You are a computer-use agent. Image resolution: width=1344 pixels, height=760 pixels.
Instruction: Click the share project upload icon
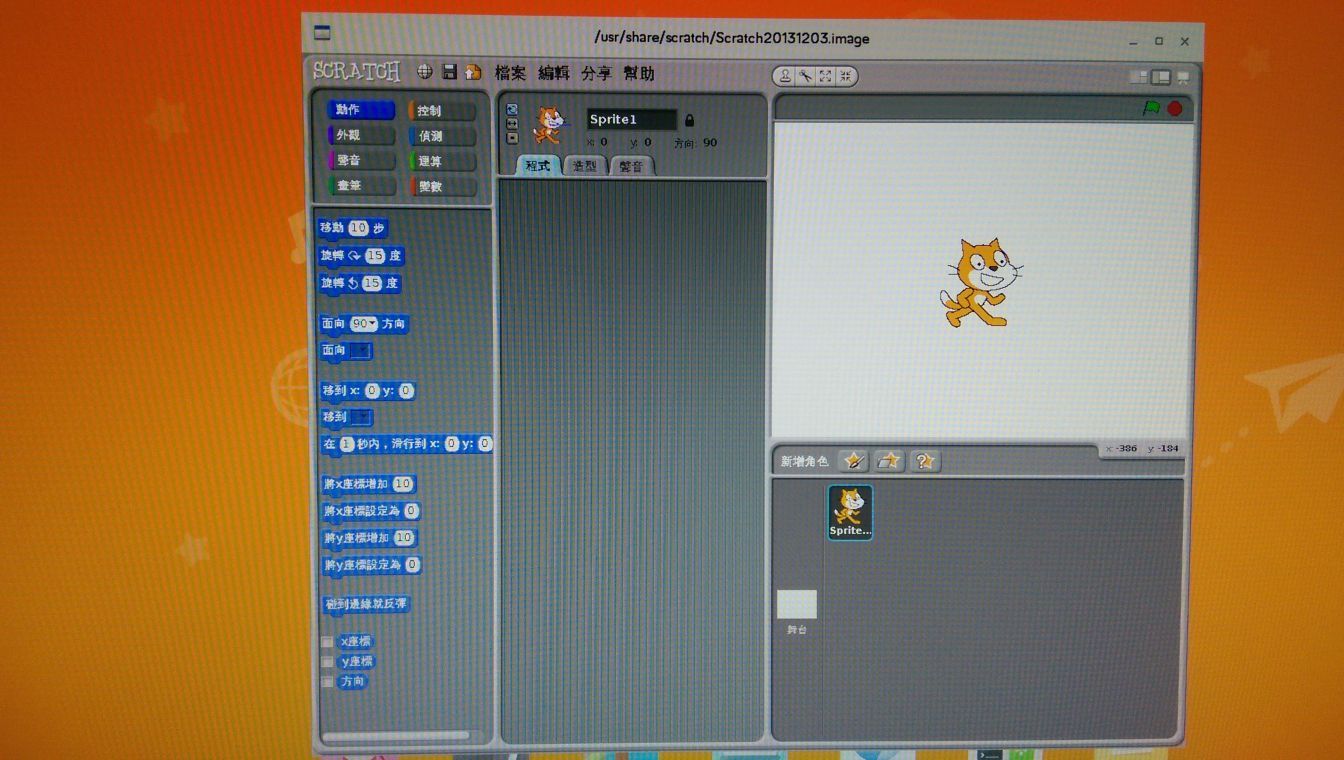click(x=473, y=72)
